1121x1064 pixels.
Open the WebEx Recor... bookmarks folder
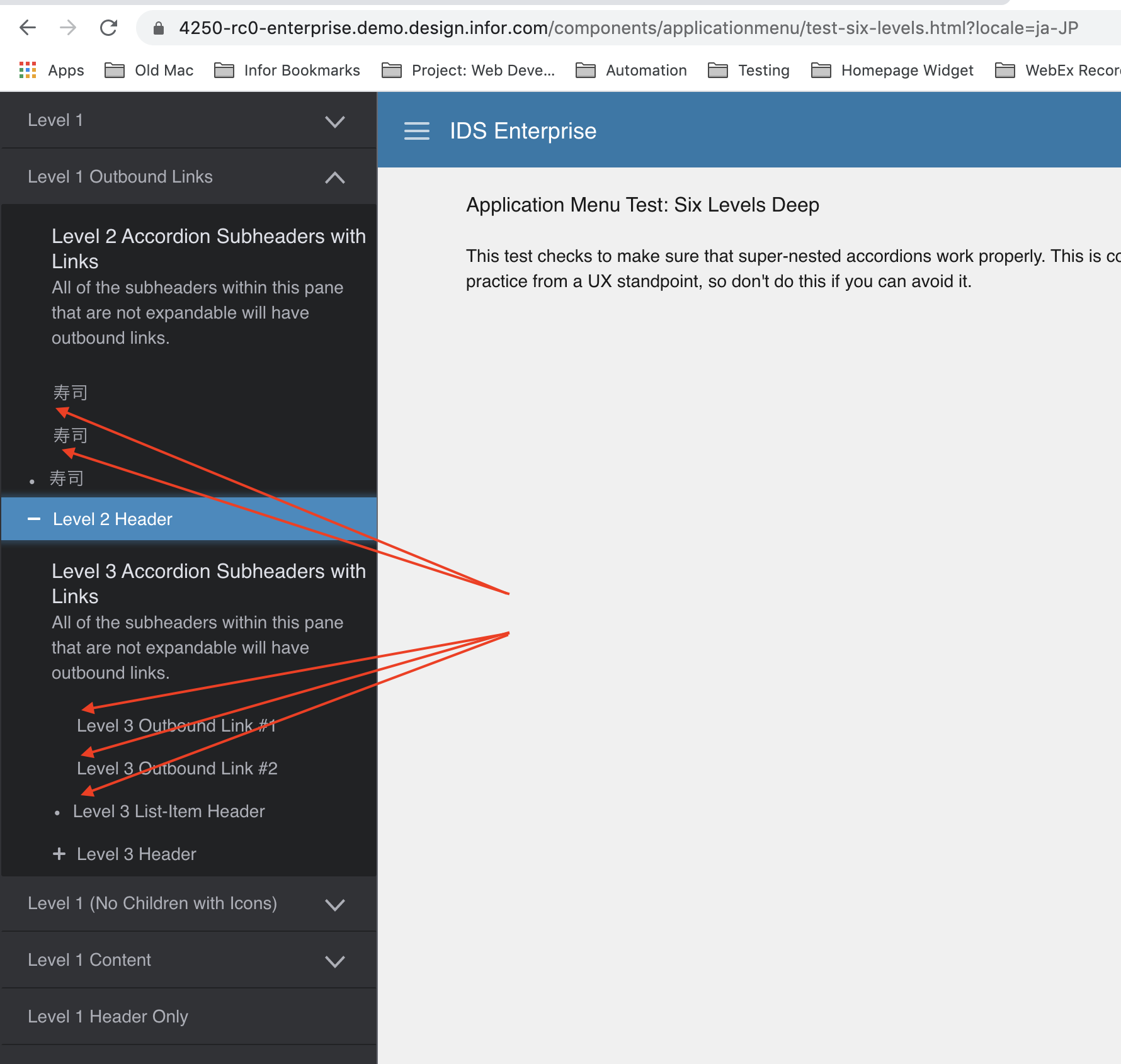[x=1058, y=70]
